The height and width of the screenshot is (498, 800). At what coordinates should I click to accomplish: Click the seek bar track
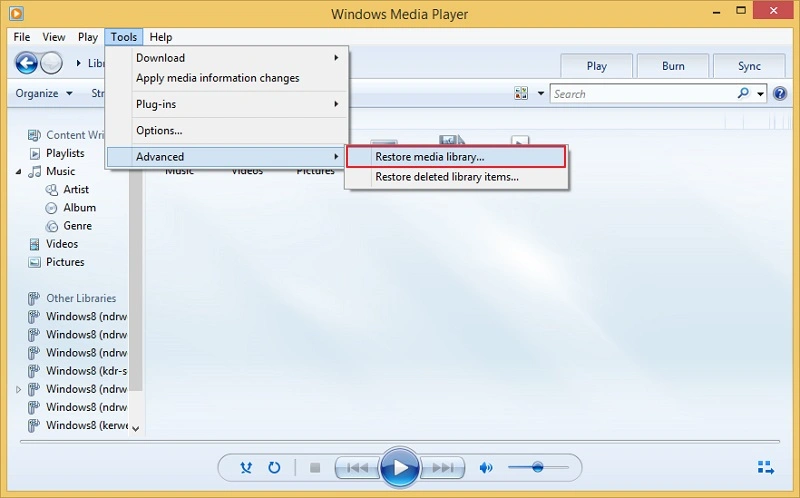click(x=400, y=441)
